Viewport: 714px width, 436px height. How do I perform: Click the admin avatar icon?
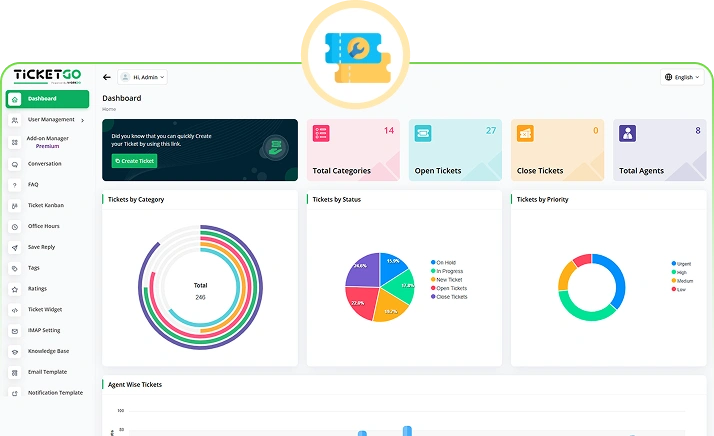pos(125,77)
